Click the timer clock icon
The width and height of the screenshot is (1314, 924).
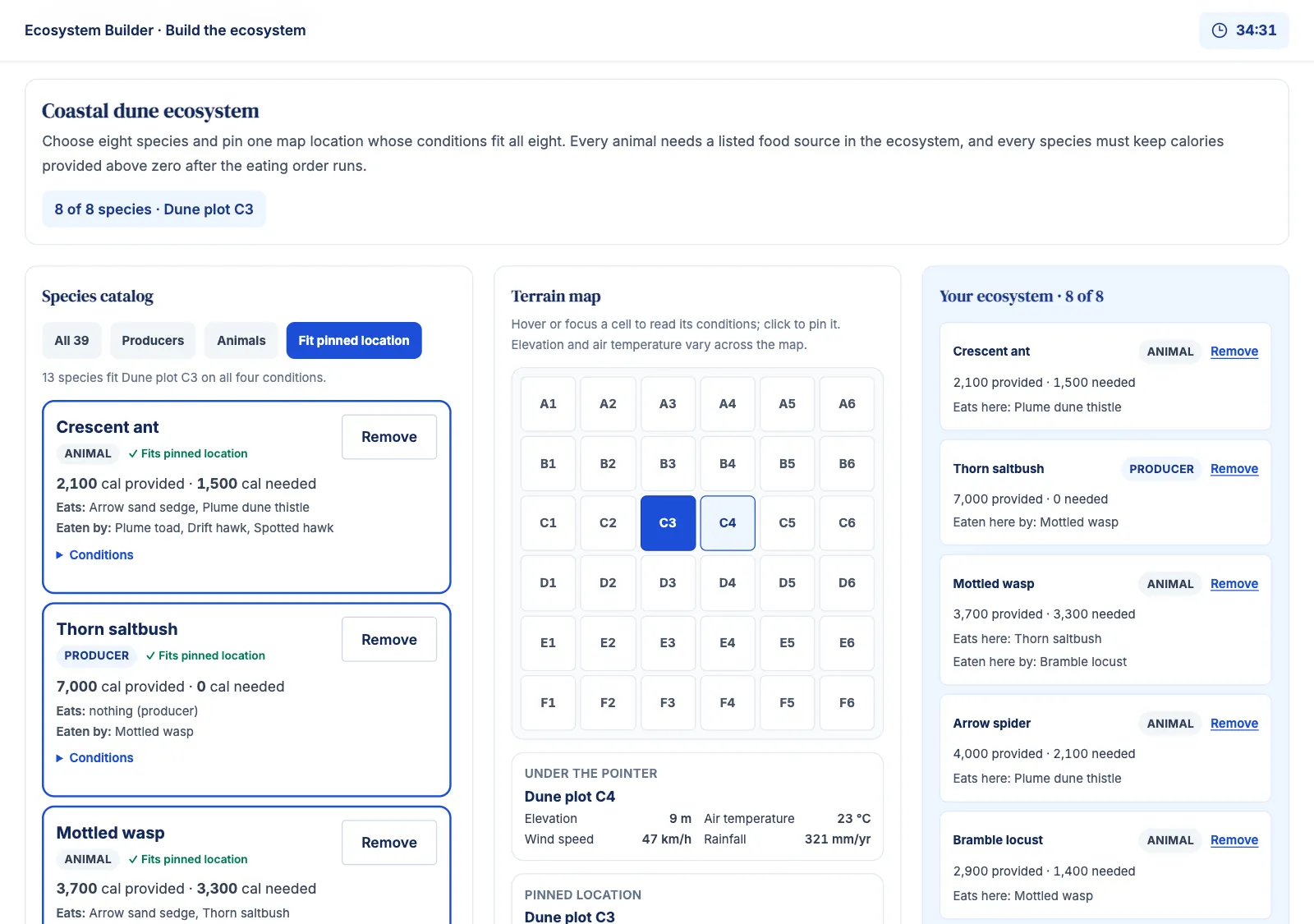[1220, 30]
